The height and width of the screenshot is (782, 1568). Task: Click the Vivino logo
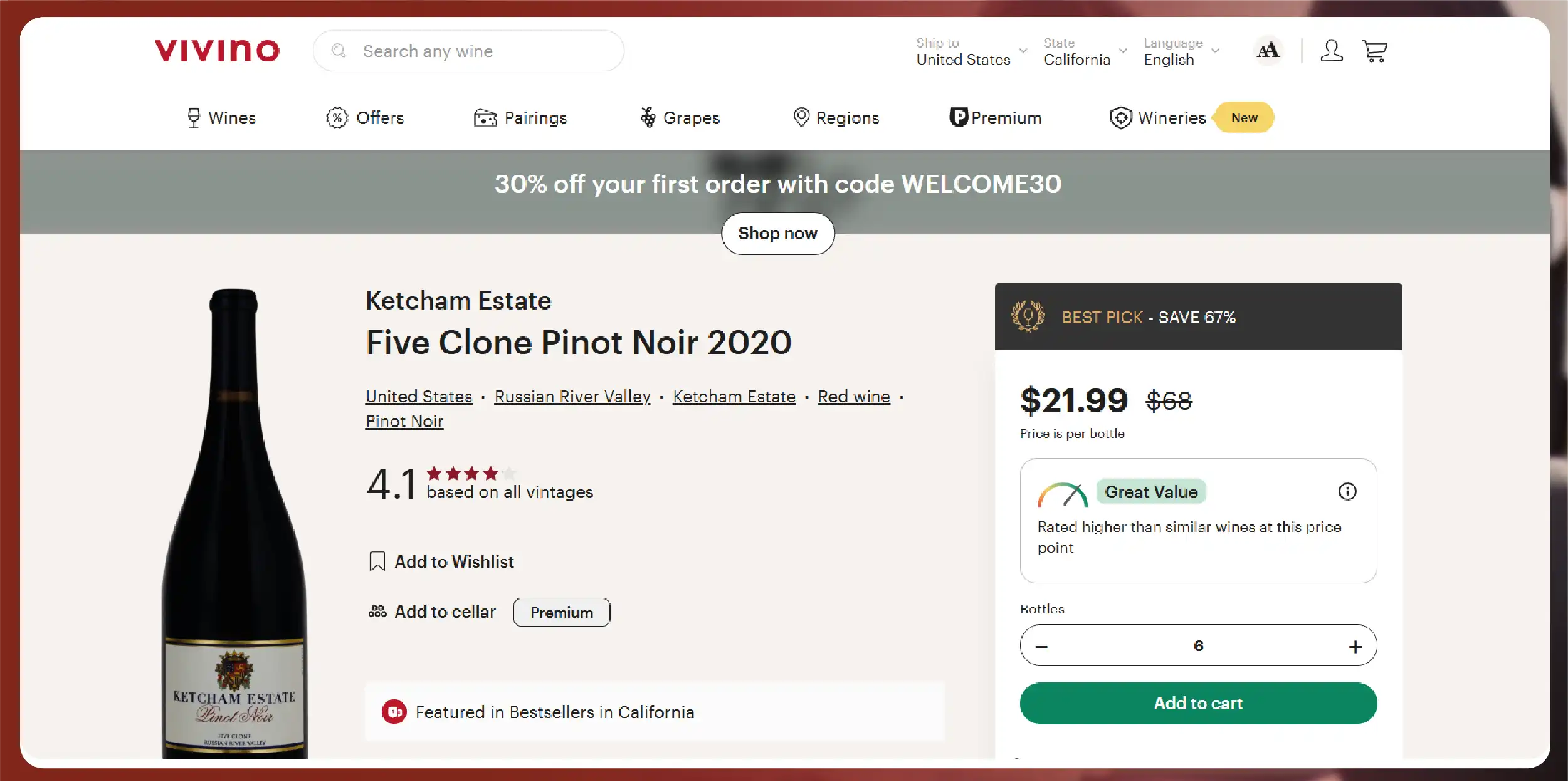(217, 51)
